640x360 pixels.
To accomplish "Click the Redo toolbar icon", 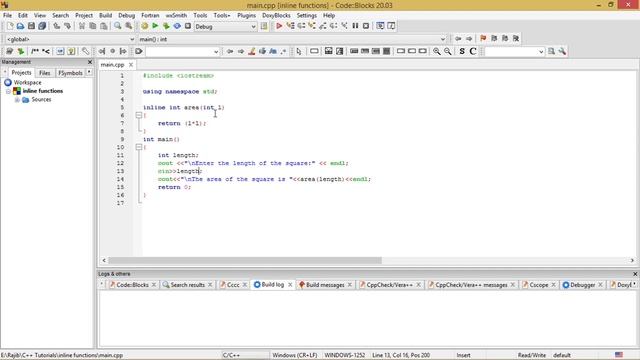I will [x=67, y=26].
